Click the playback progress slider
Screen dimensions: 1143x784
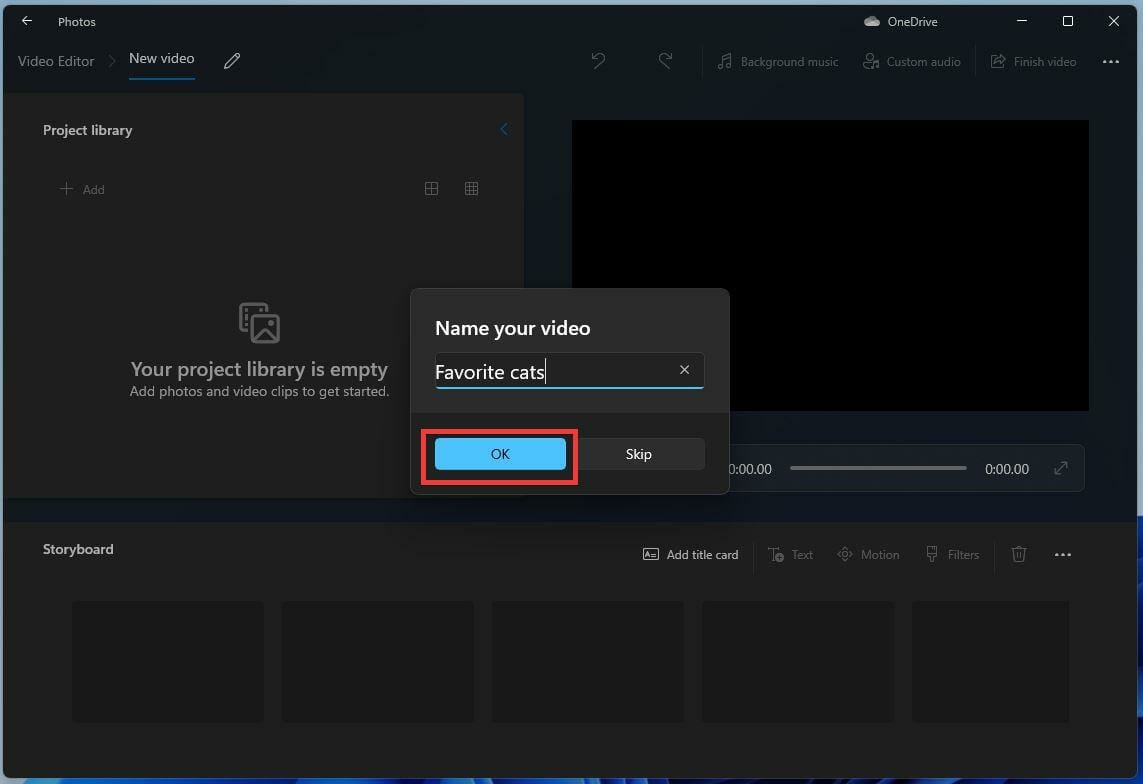[878, 468]
